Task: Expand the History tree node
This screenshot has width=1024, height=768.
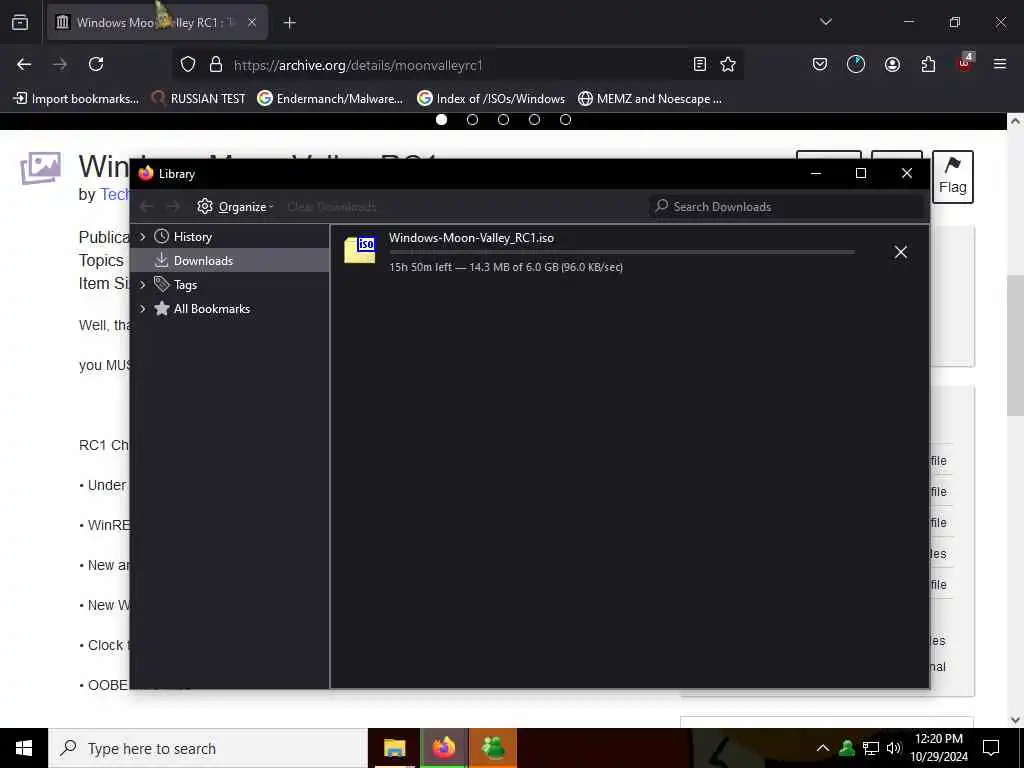Action: pos(143,236)
